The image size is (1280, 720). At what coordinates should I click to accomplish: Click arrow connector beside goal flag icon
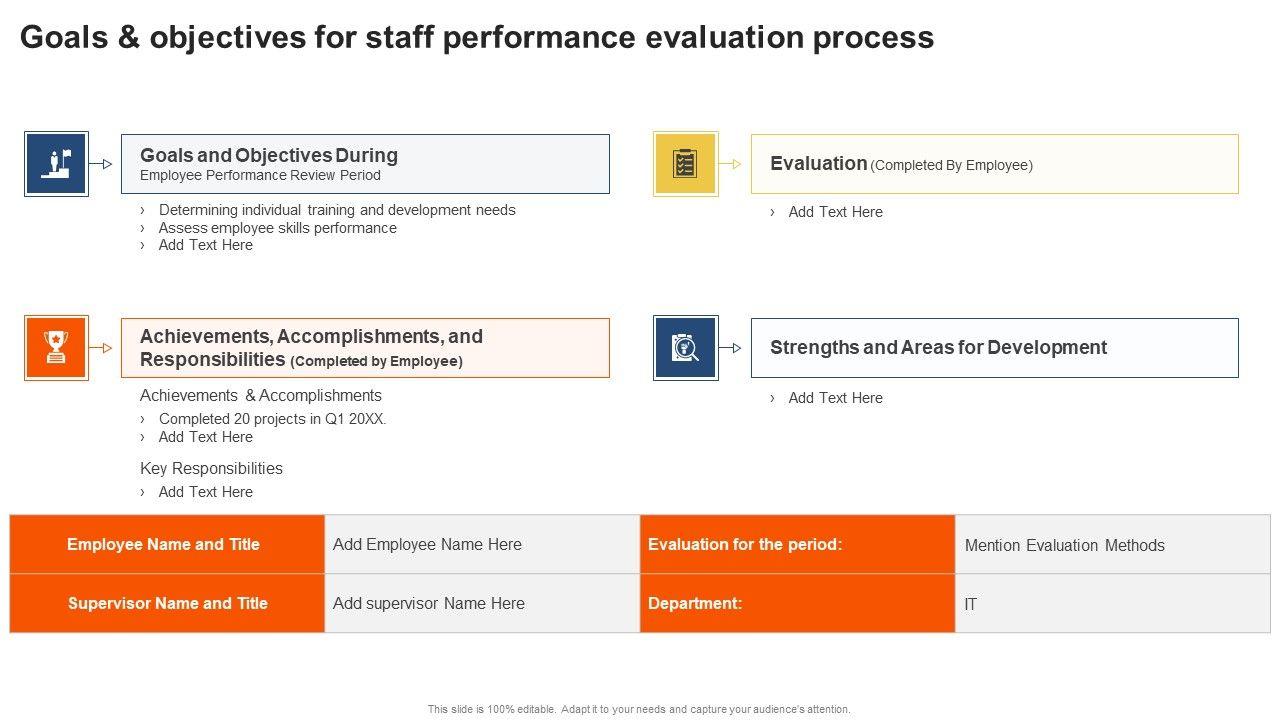point(103,164)
